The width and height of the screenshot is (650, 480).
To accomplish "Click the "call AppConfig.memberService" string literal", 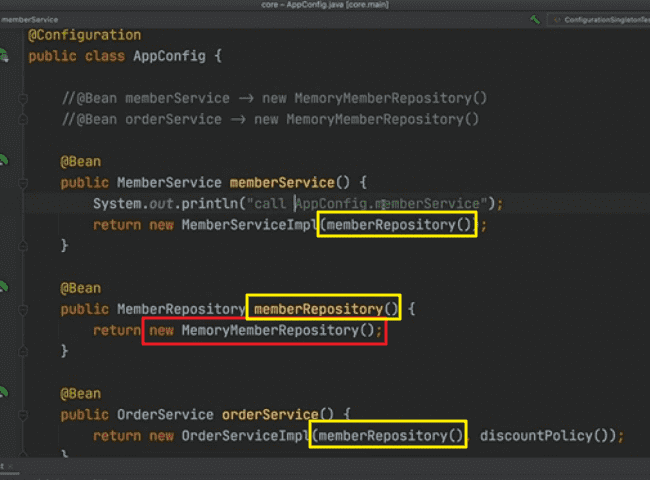I will pyautogui.click(x=366, y=204).
